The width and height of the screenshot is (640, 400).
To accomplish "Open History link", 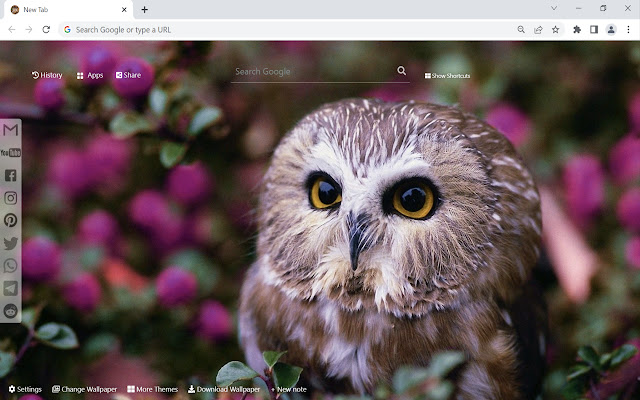I will (x=47, y=75).
